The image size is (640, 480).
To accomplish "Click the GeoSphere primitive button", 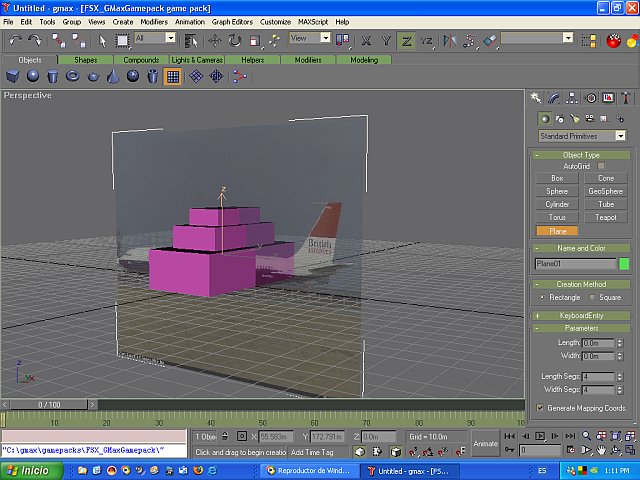I will click(606, 191).
